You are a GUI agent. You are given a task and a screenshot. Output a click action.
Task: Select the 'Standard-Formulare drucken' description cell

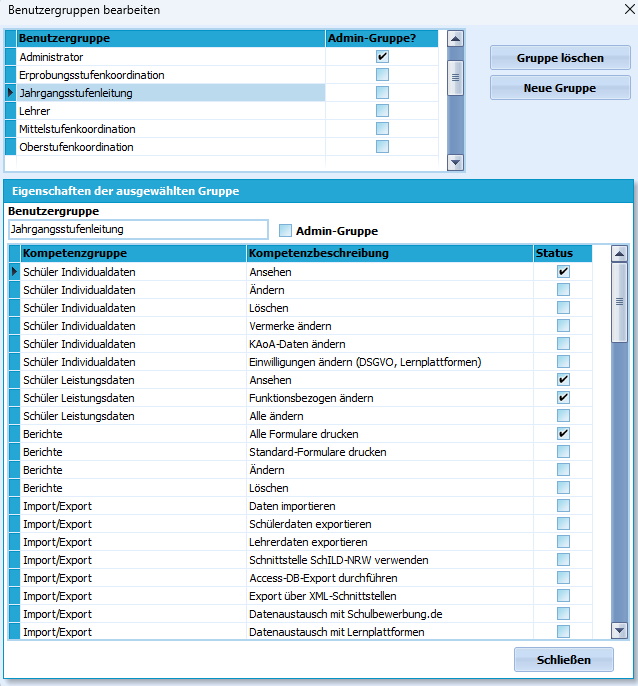pos(390,452)
